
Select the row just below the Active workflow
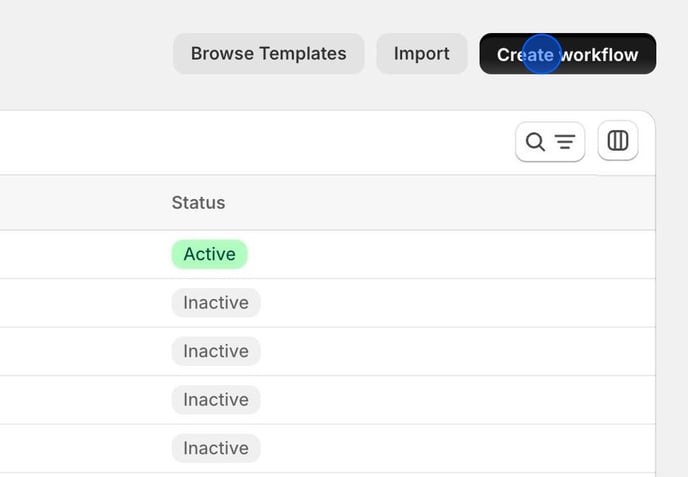pyautogui.click(x=327, y=303)
